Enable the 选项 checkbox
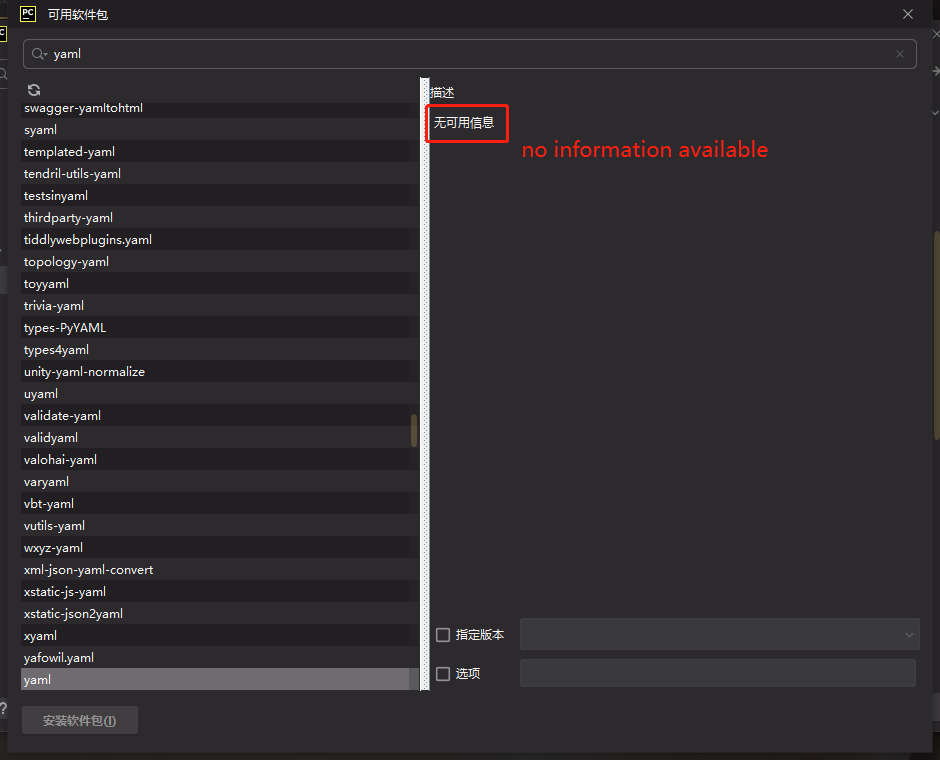 [443, 673]
